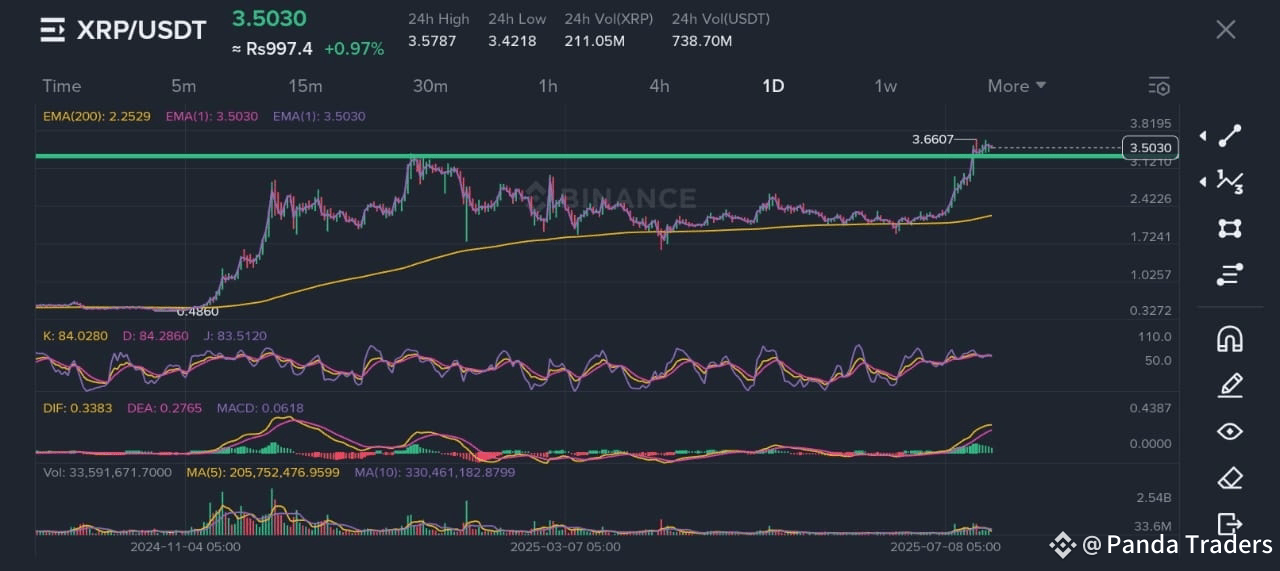
Task: Click the 2.4226 price axis label
Action: (x=1150, y=199)
